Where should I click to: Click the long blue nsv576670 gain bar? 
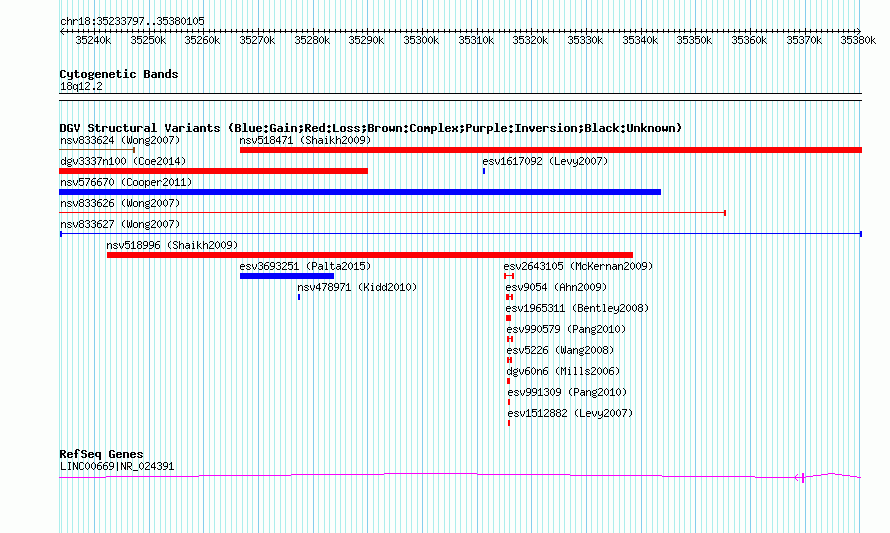click(x=360, y=192)
